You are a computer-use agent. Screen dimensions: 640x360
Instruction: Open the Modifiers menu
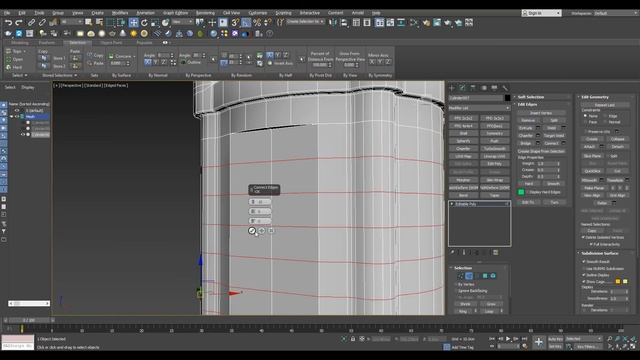(120, 13)
